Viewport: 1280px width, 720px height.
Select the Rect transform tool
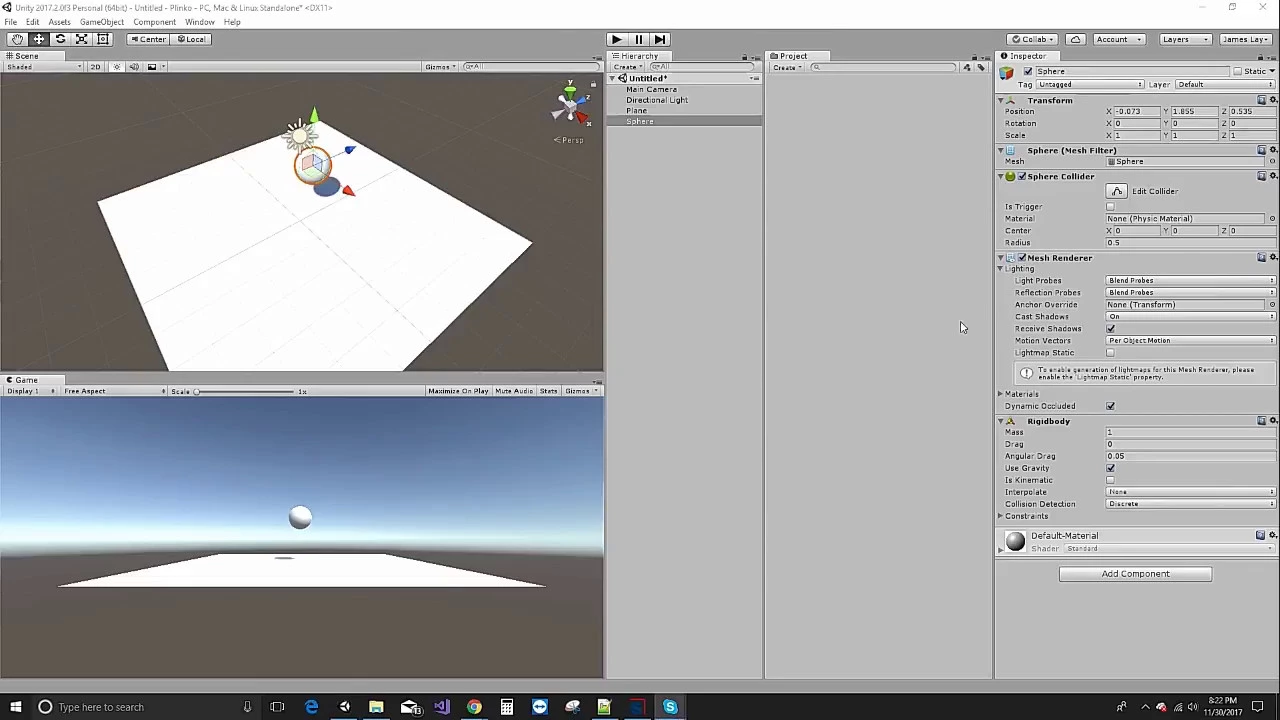tap(102, 39)
